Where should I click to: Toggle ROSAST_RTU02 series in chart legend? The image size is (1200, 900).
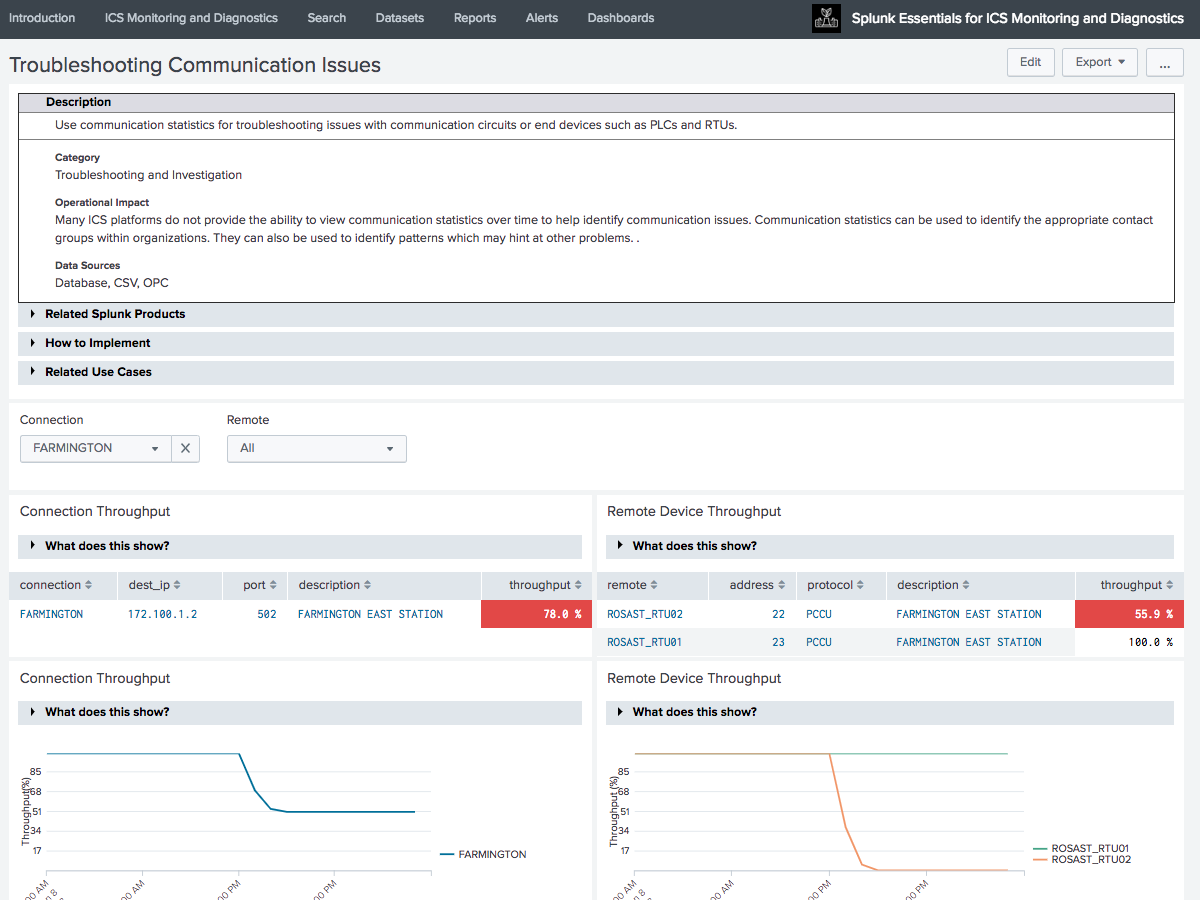1090,859
